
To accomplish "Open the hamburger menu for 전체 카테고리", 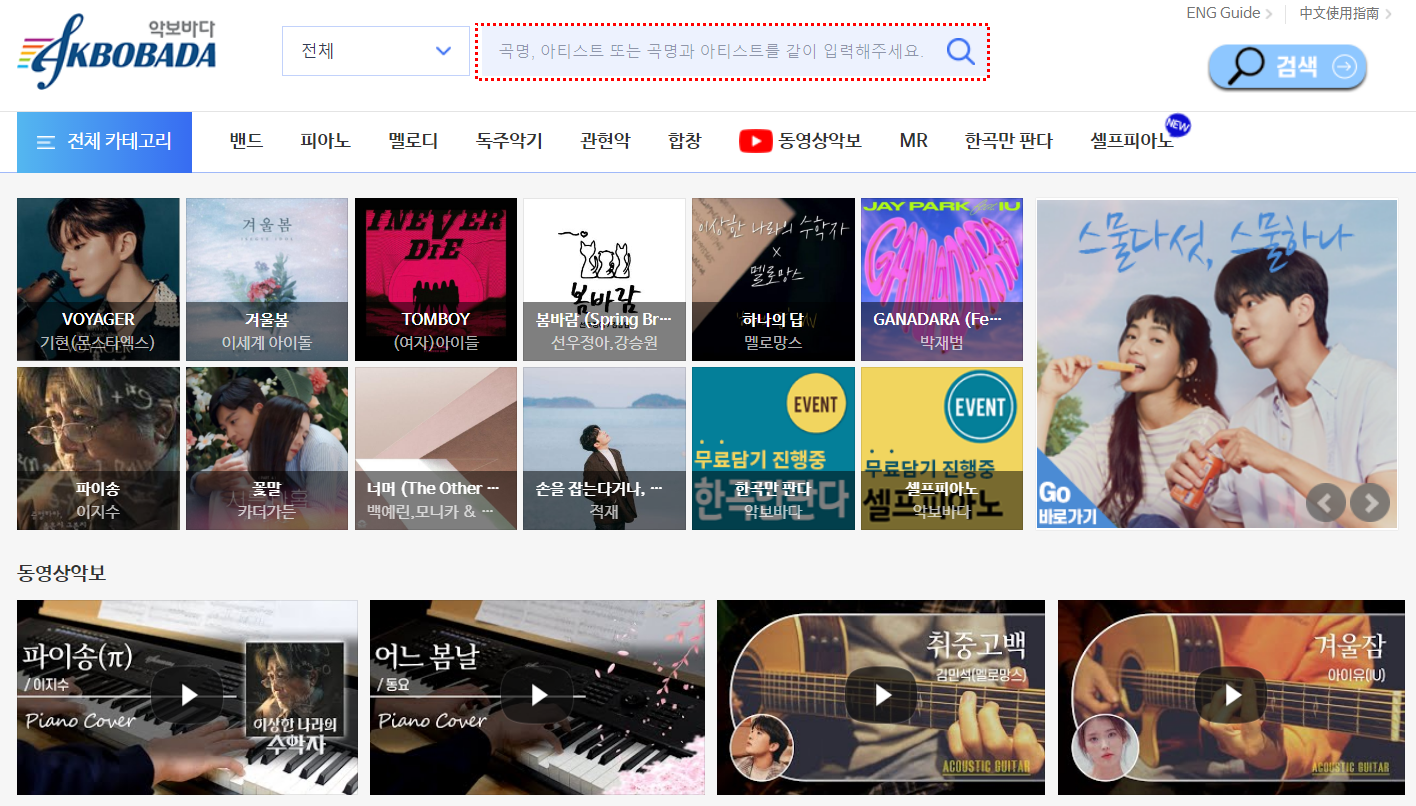I will coord(45,141).
